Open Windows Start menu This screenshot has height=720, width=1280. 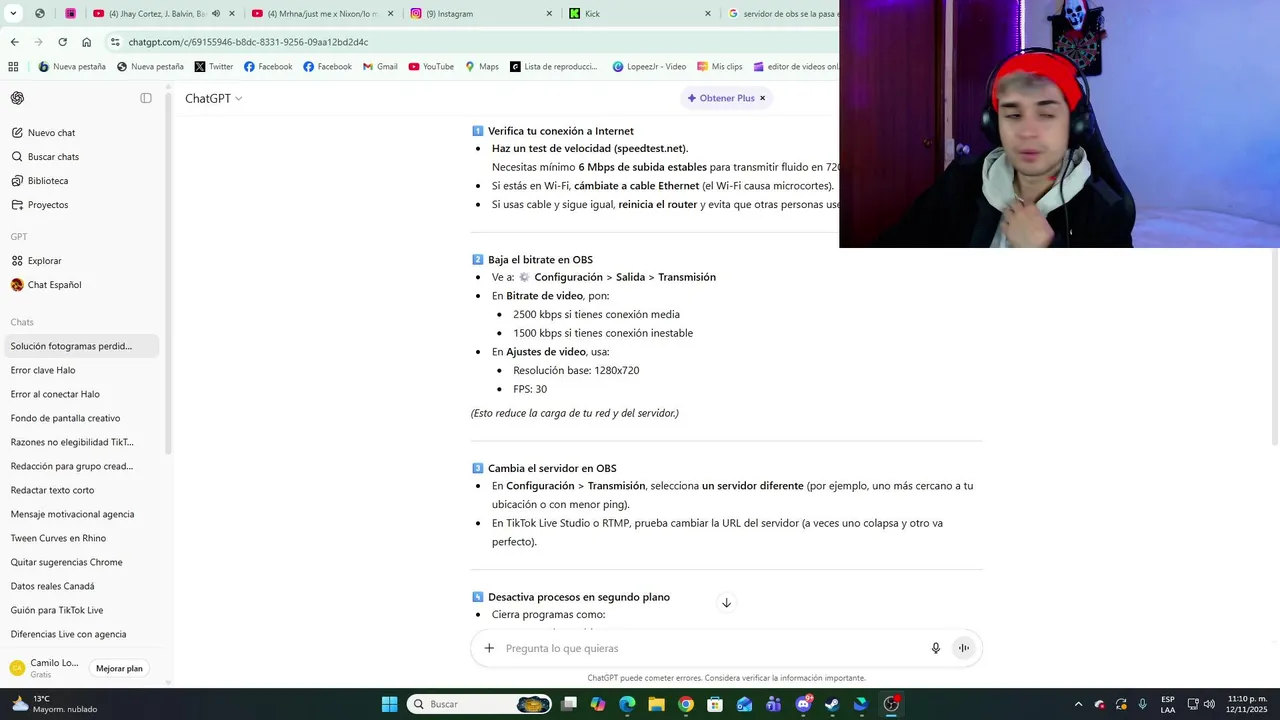(389, 704)
